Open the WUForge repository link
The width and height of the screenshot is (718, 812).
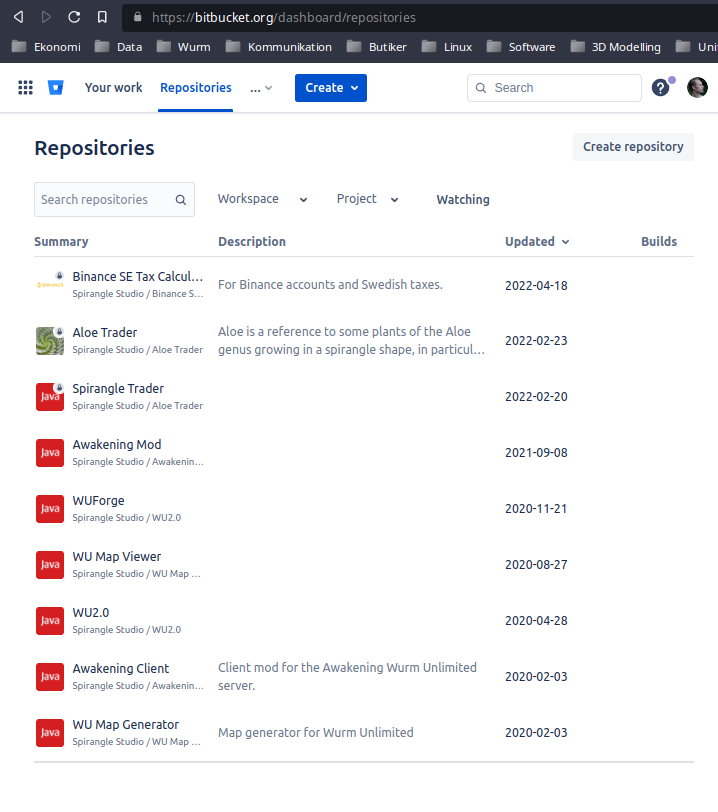coord(98,501)
